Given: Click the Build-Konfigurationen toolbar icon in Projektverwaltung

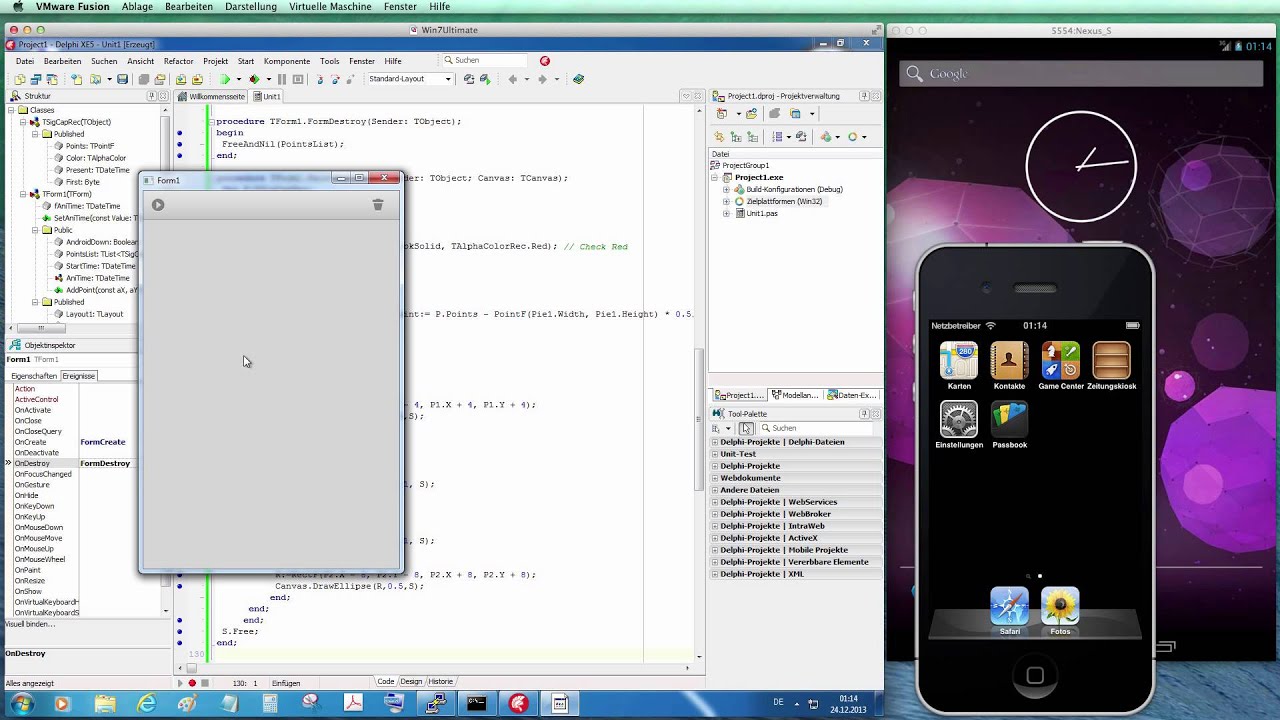Looking at the screenshot, I should 824,137.
